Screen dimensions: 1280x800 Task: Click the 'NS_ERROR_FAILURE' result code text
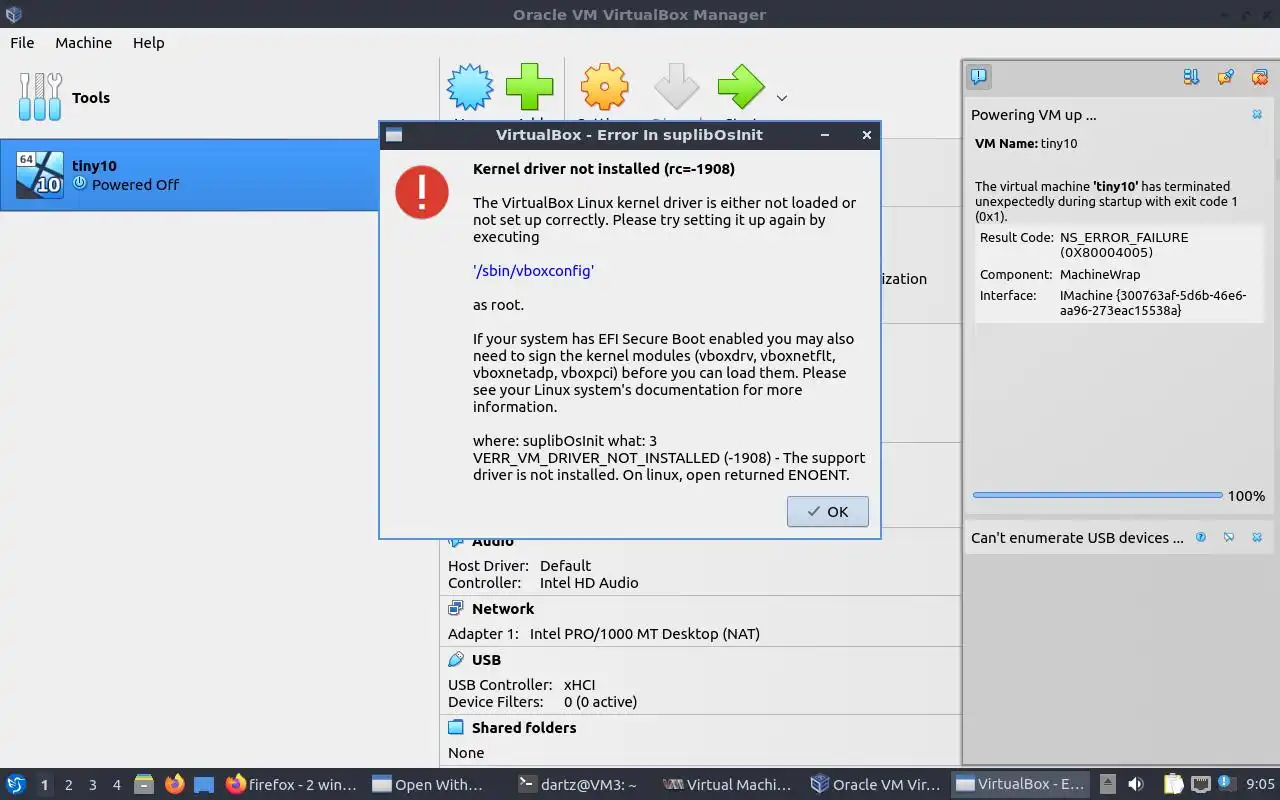[x=1124, y=238]
